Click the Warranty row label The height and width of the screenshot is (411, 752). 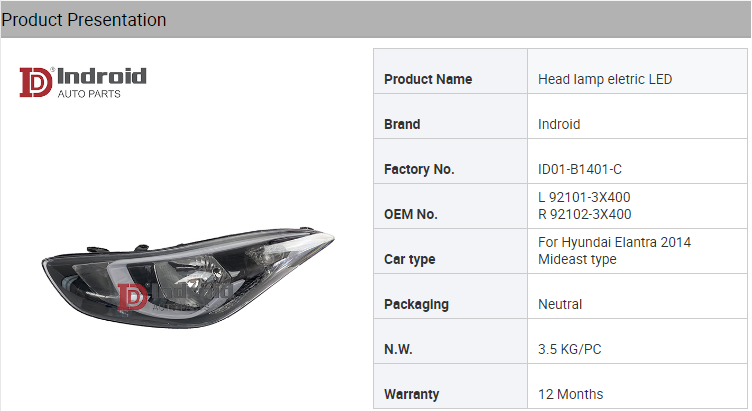coord(412,394)
